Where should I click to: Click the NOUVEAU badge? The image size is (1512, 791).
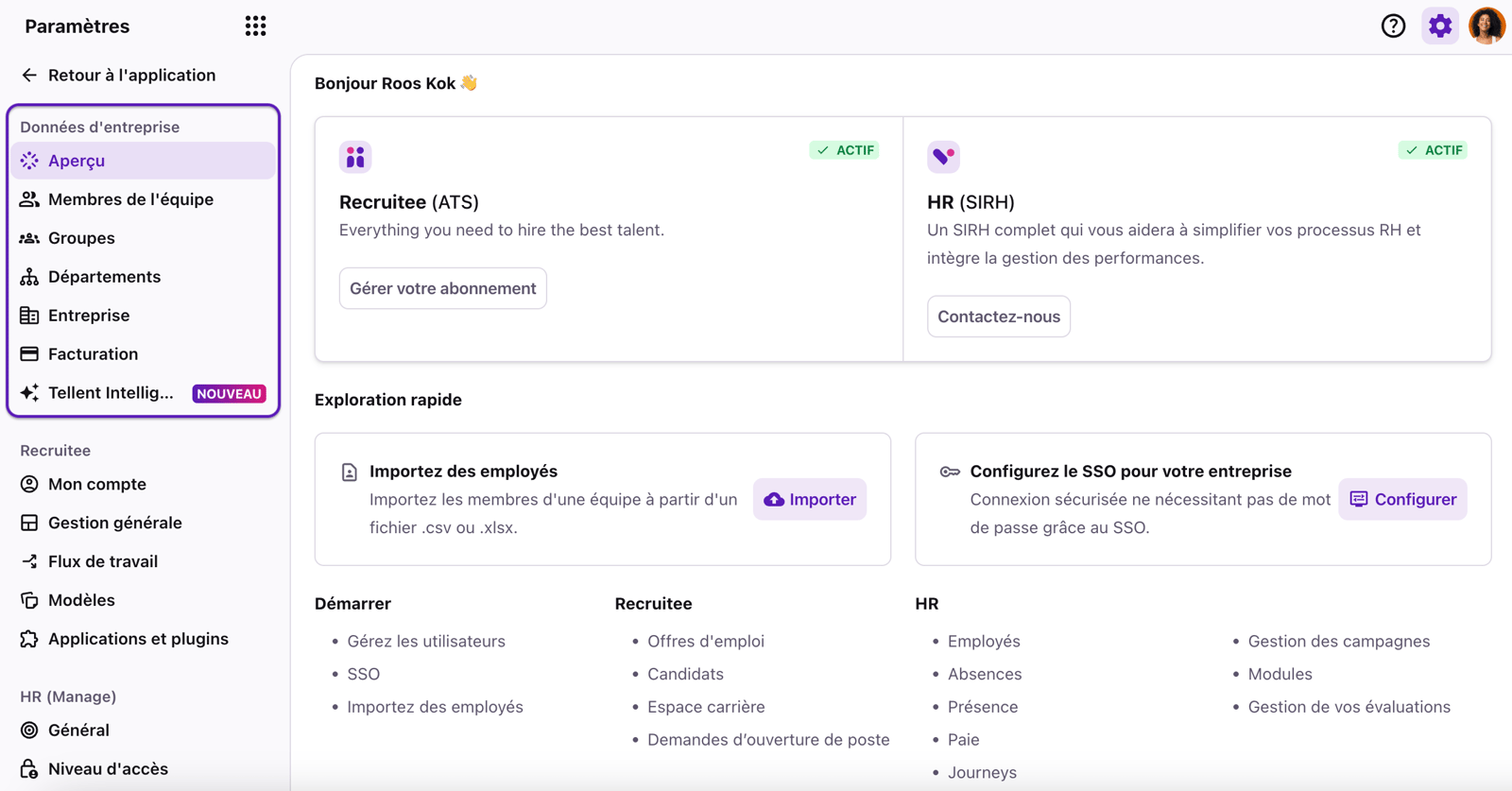point(230,394)
